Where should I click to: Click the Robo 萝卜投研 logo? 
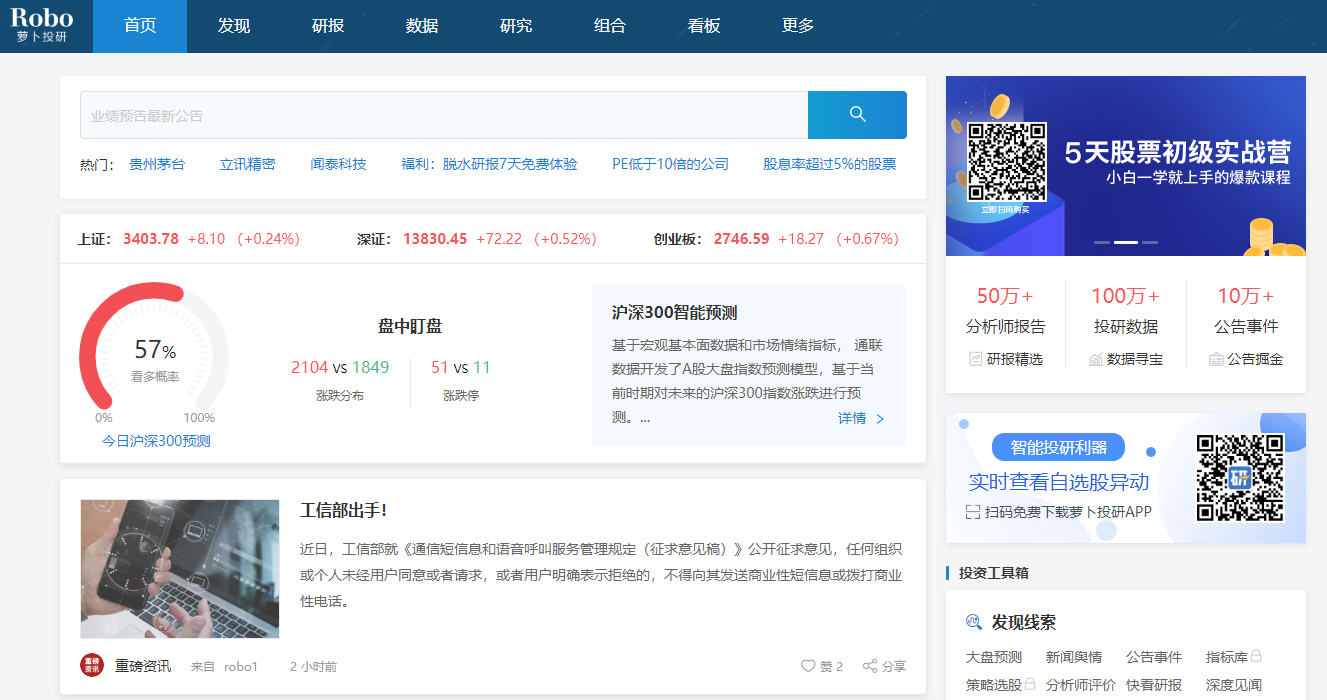(42, 24)
